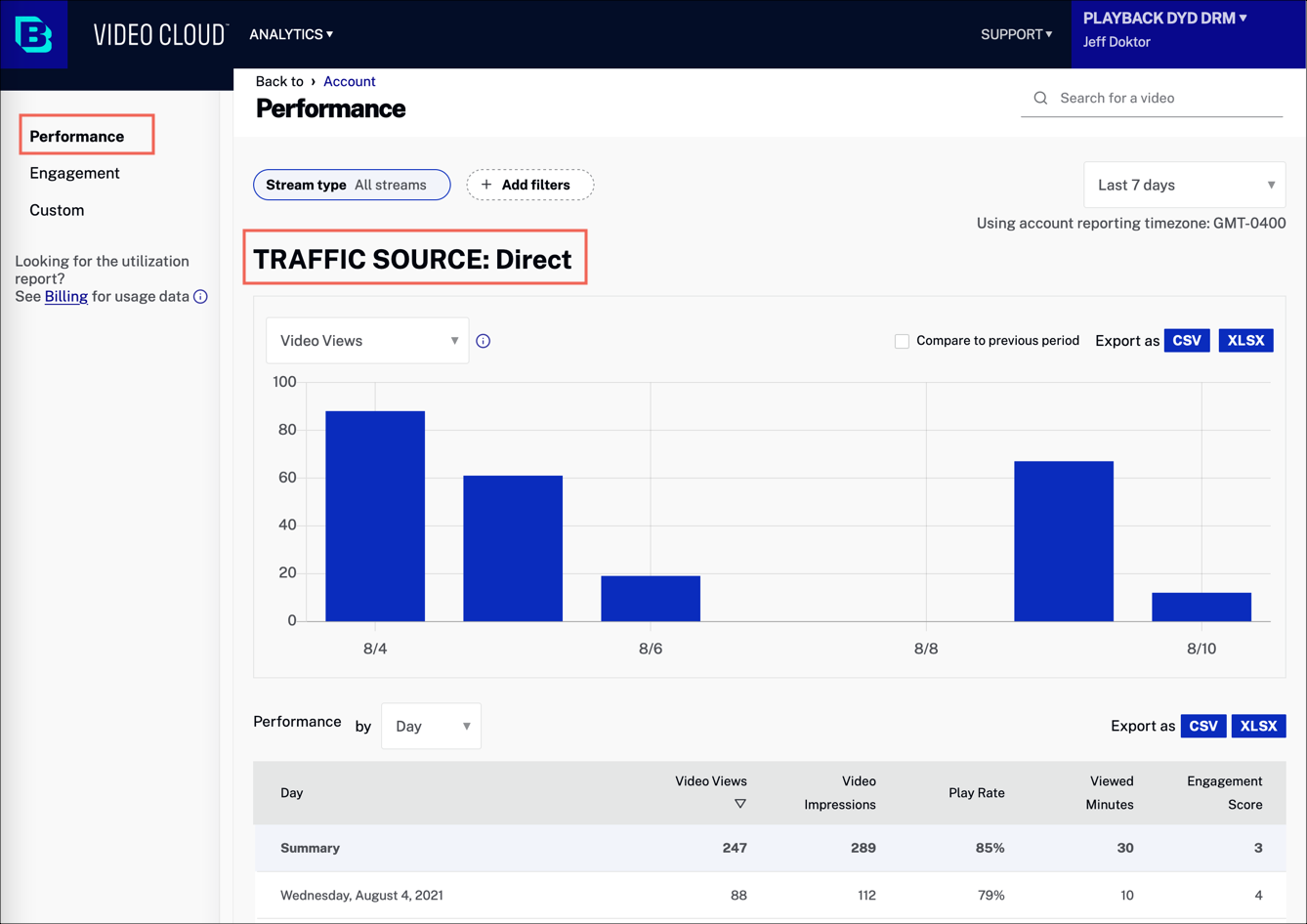The width and height of the screenshot is (1307, 924).
Task: Click the search magnifier icon
Action: (x=1040, y=98)
